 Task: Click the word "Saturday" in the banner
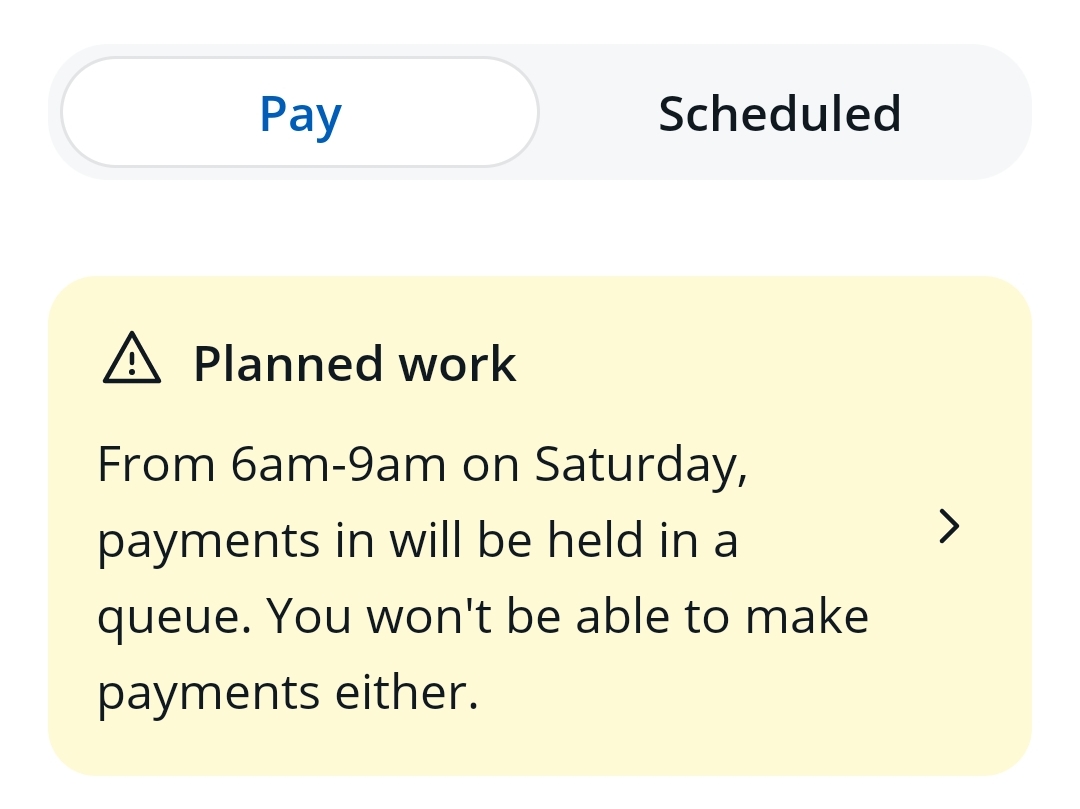(x=640, y=467)
